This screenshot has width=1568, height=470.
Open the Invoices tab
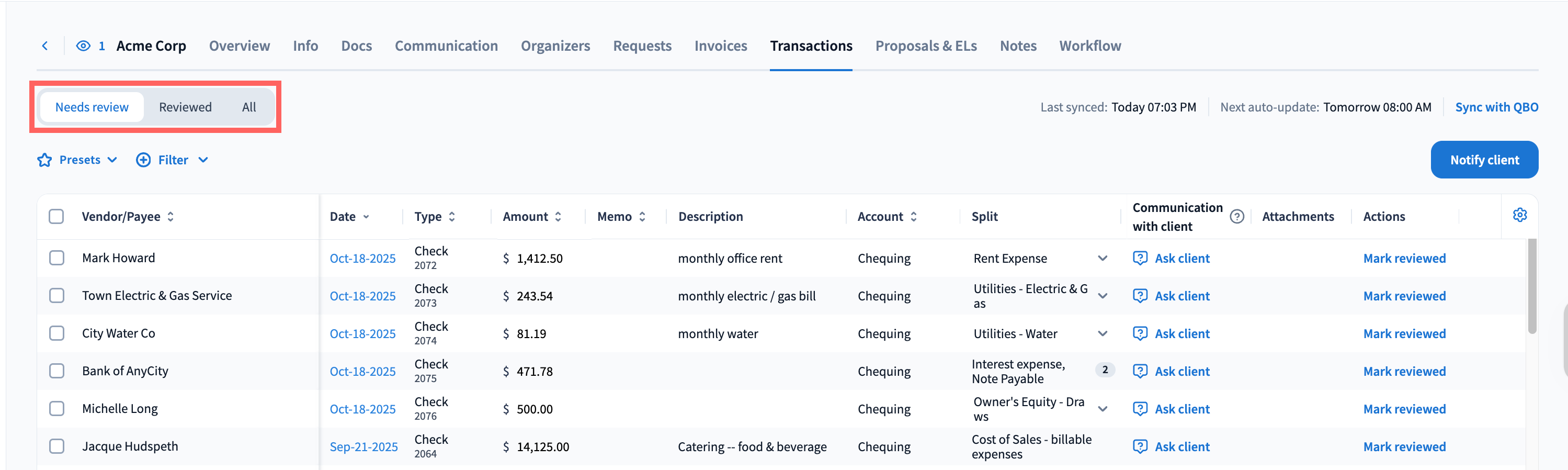point(721,46)
